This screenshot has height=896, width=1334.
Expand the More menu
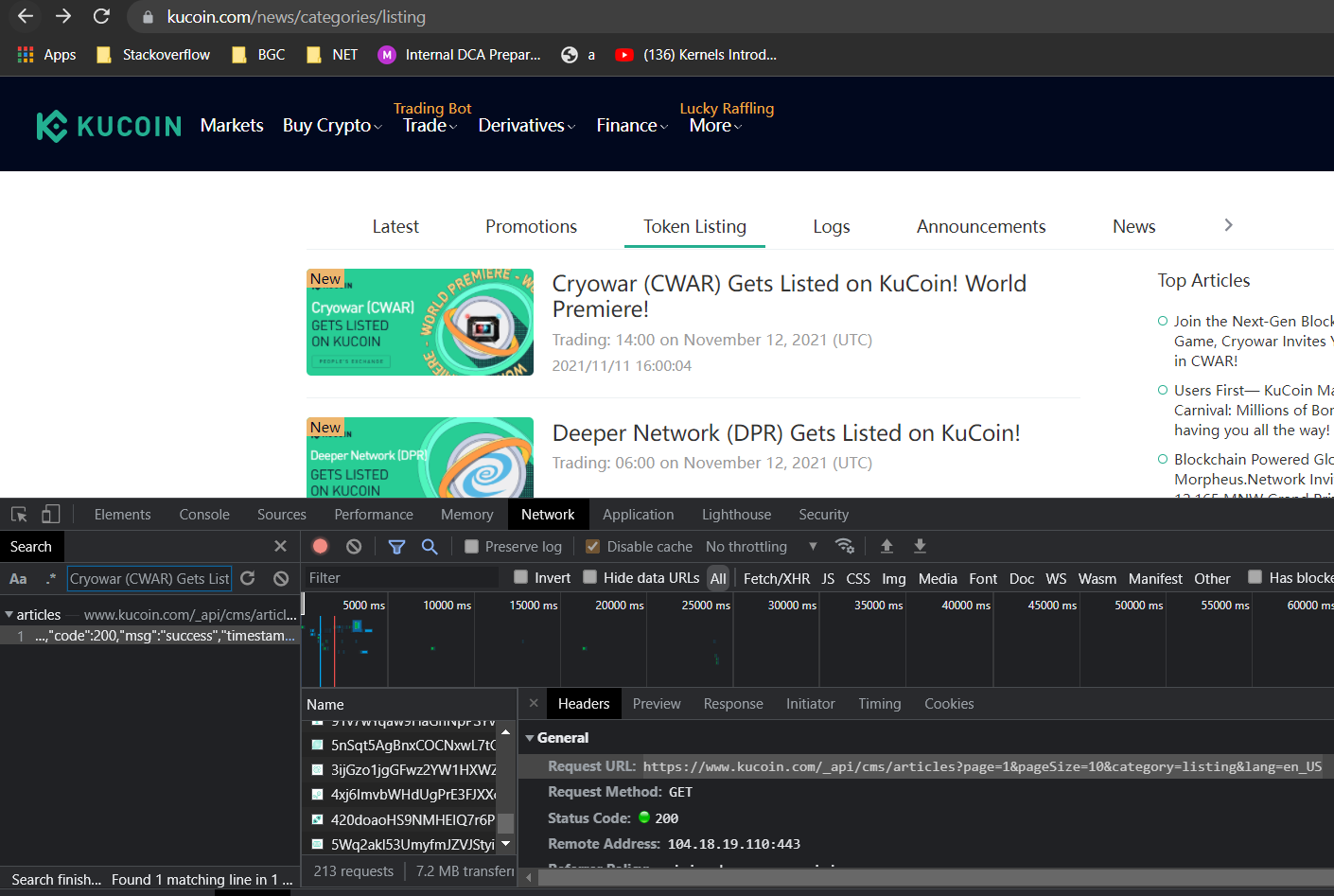click(x=715, y=125)
